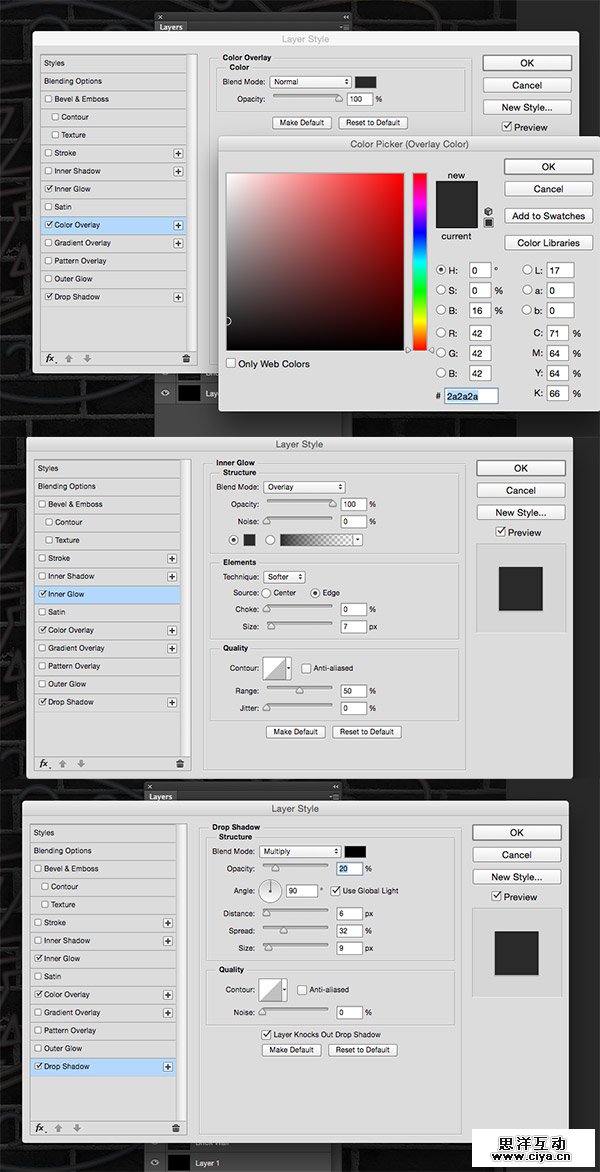
Task: Click the black shadow color swatch beside Multiply
Action: [x=355, y=851]
